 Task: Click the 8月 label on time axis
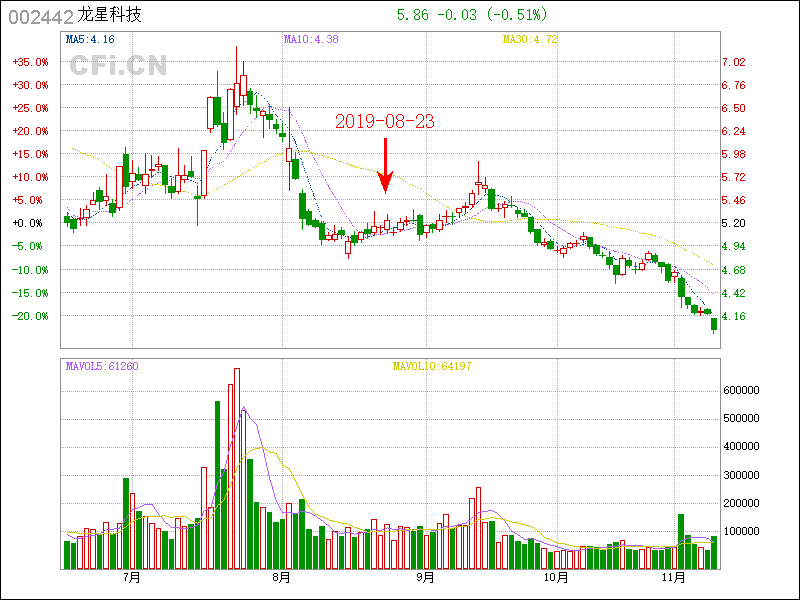[x=281, y=578]
